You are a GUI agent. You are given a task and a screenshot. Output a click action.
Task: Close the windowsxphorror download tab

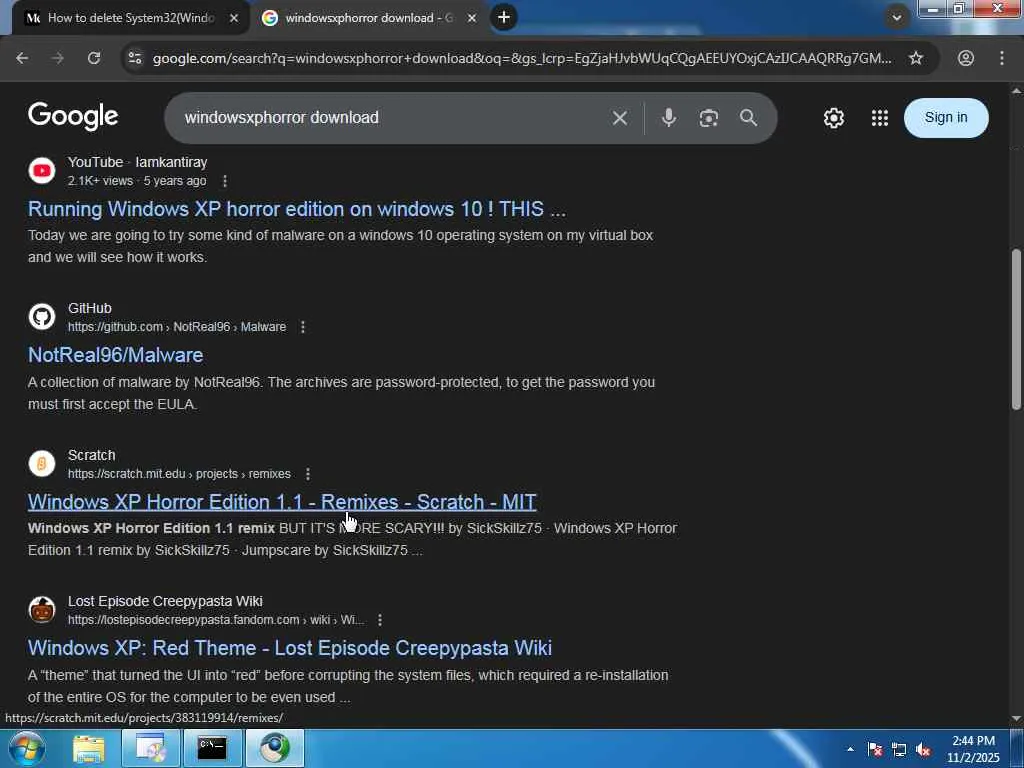472,18
